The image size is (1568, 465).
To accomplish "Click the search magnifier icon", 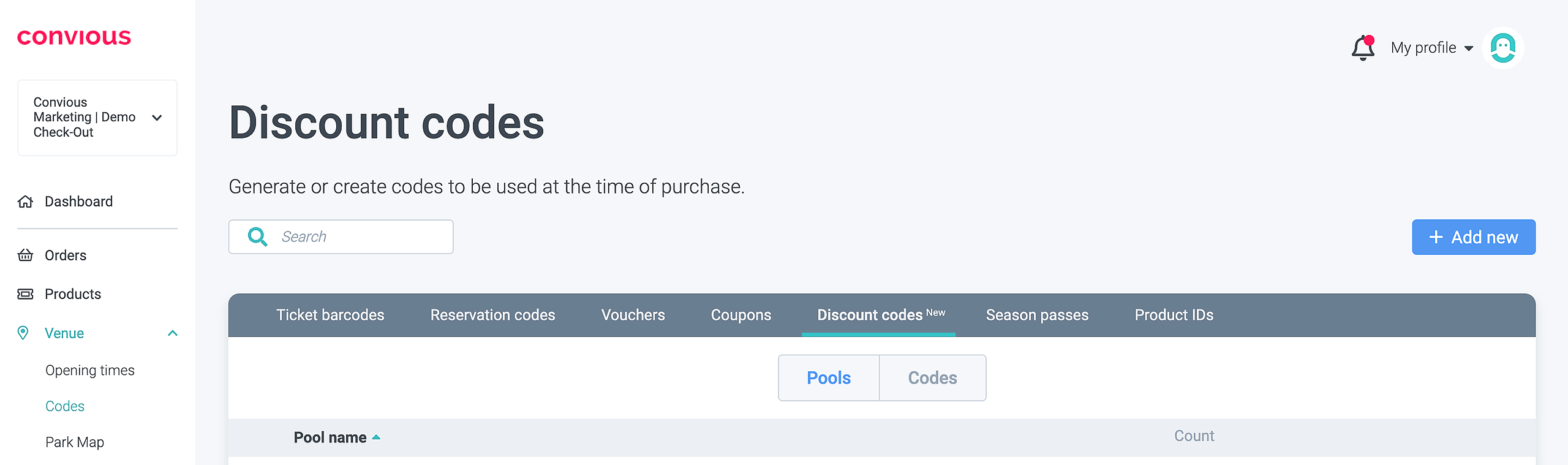I will (x=257, y=237).
